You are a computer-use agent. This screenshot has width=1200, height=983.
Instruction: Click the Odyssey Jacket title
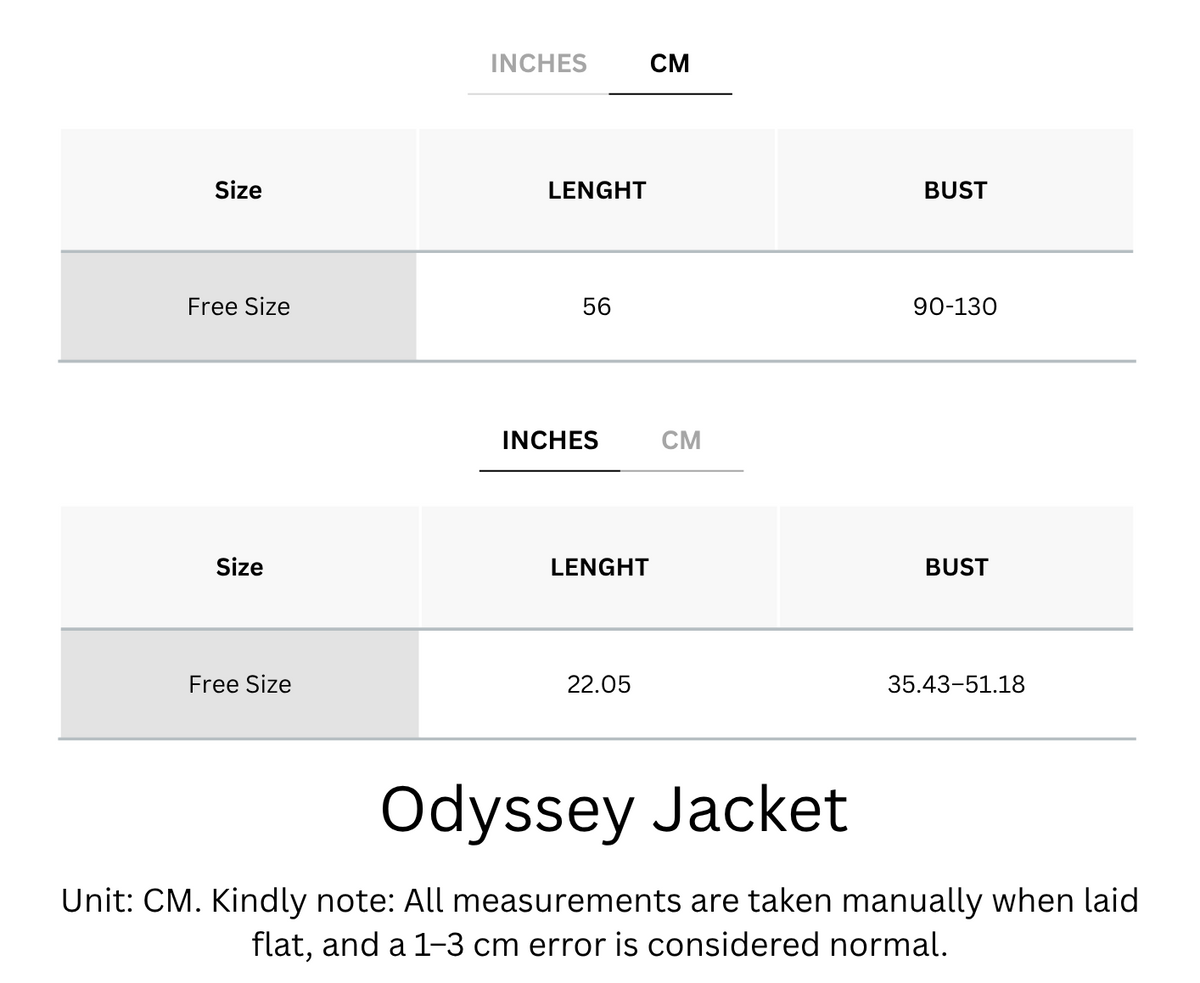tap(614, 810)
